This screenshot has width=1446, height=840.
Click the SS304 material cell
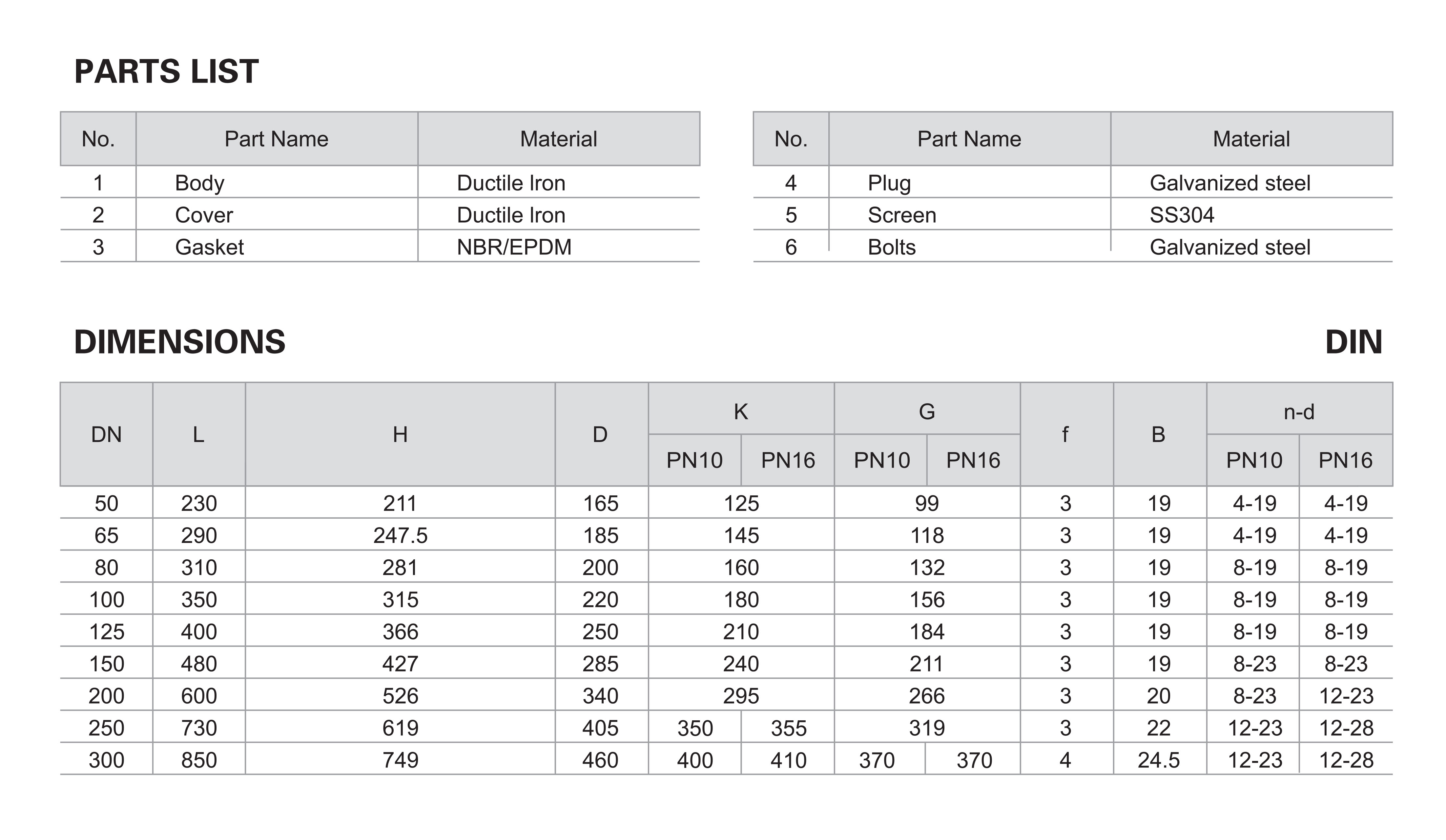(1252, 215)
